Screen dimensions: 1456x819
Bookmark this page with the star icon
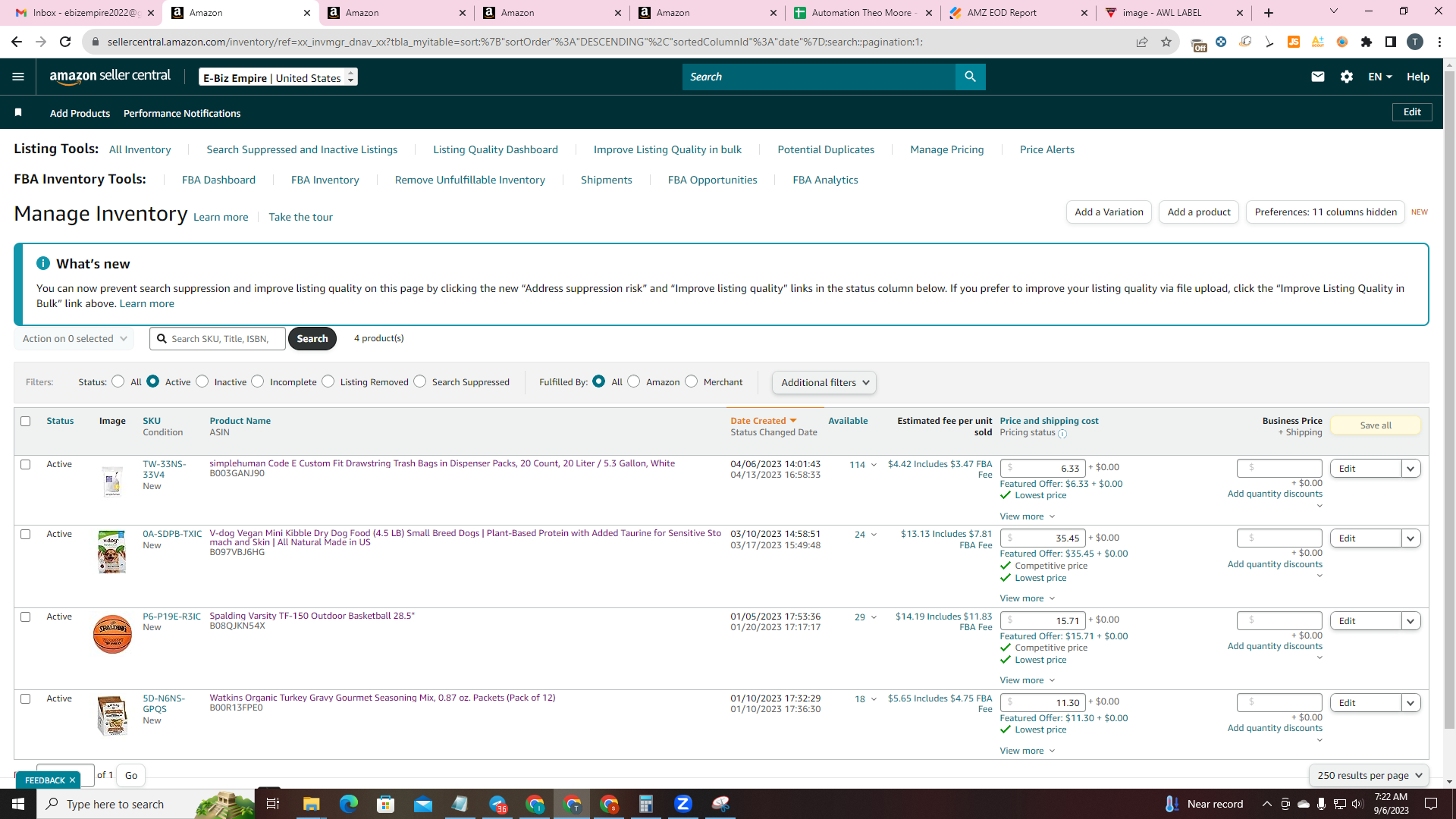[x=1166, y=42]
